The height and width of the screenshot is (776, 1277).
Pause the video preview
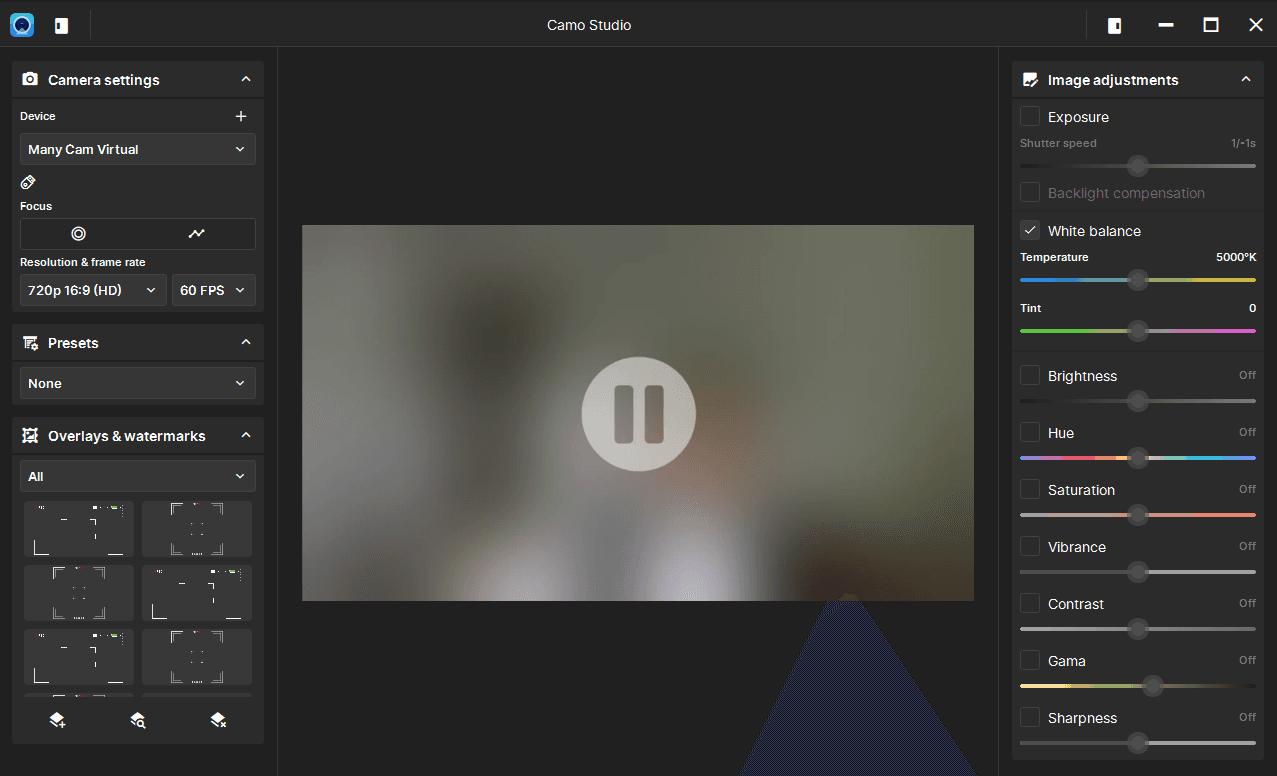coord(638,414)
